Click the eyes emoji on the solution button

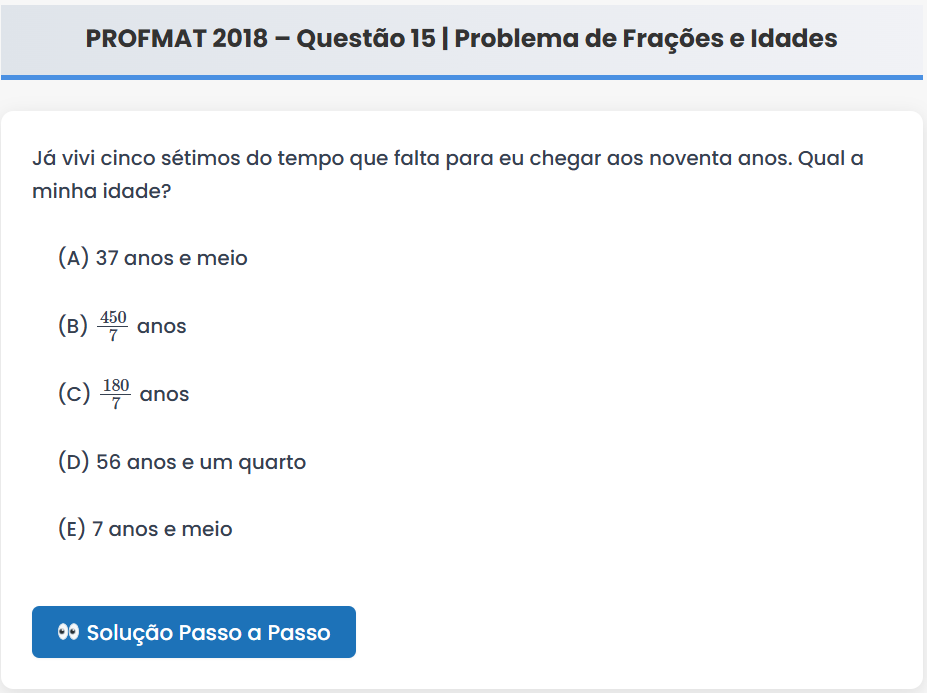[x=68, y=632]
